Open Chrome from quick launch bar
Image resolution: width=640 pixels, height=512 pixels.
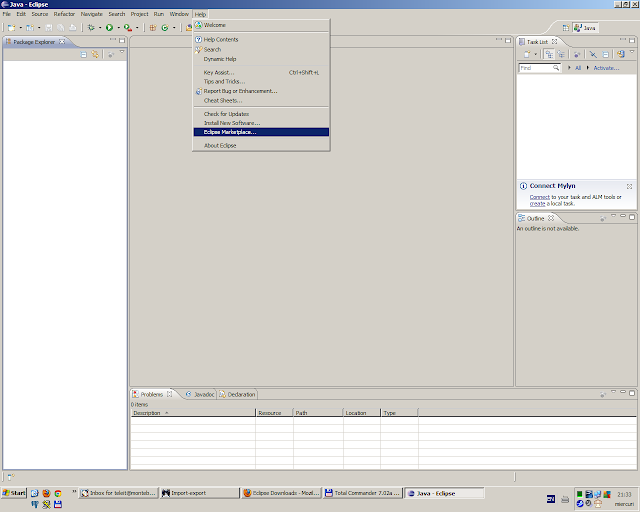(58, 493)
